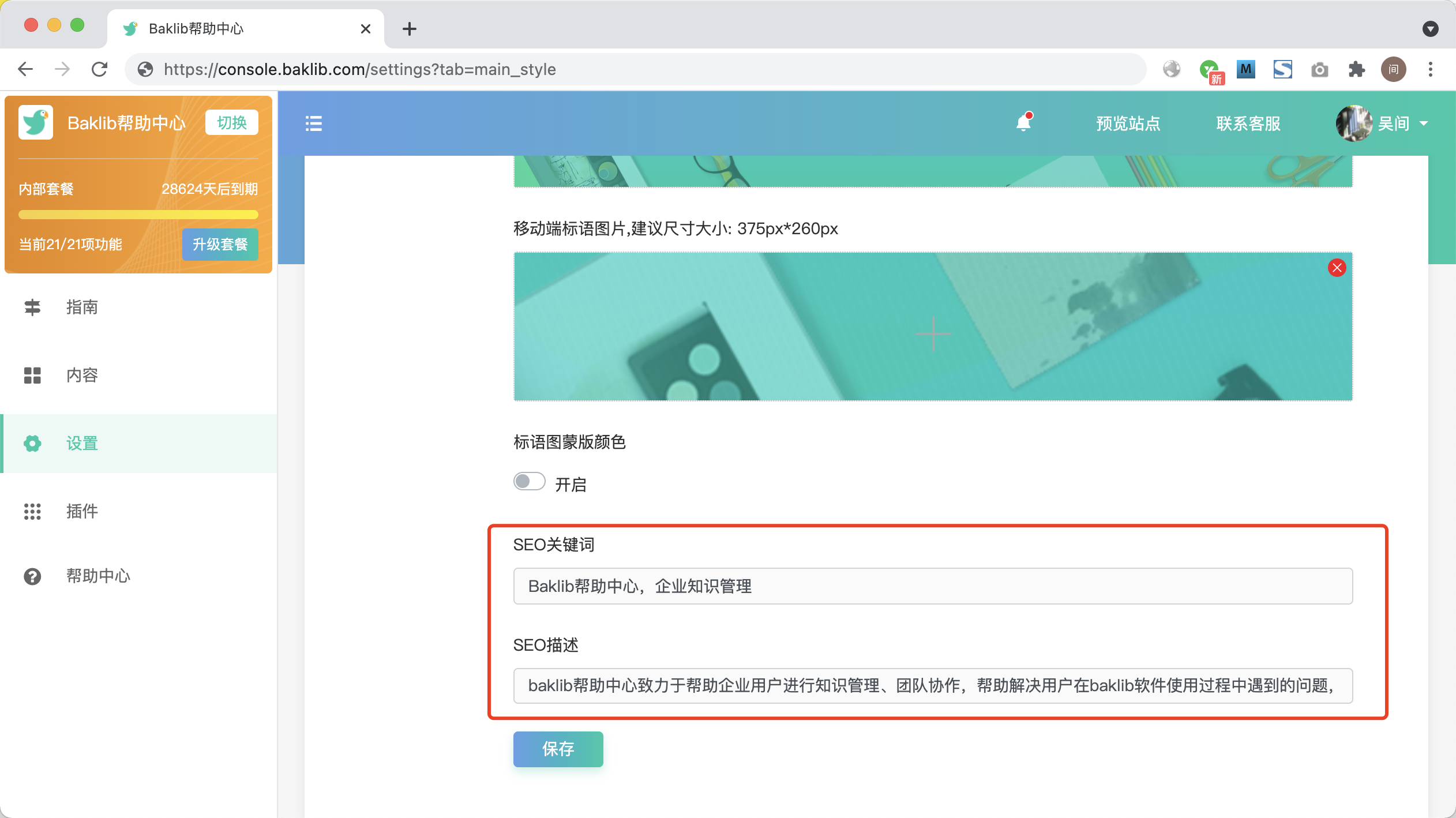This screenshot has height=818, width=1456.
Task: Click the desktop banner image at top
Action: pos(933,171)
